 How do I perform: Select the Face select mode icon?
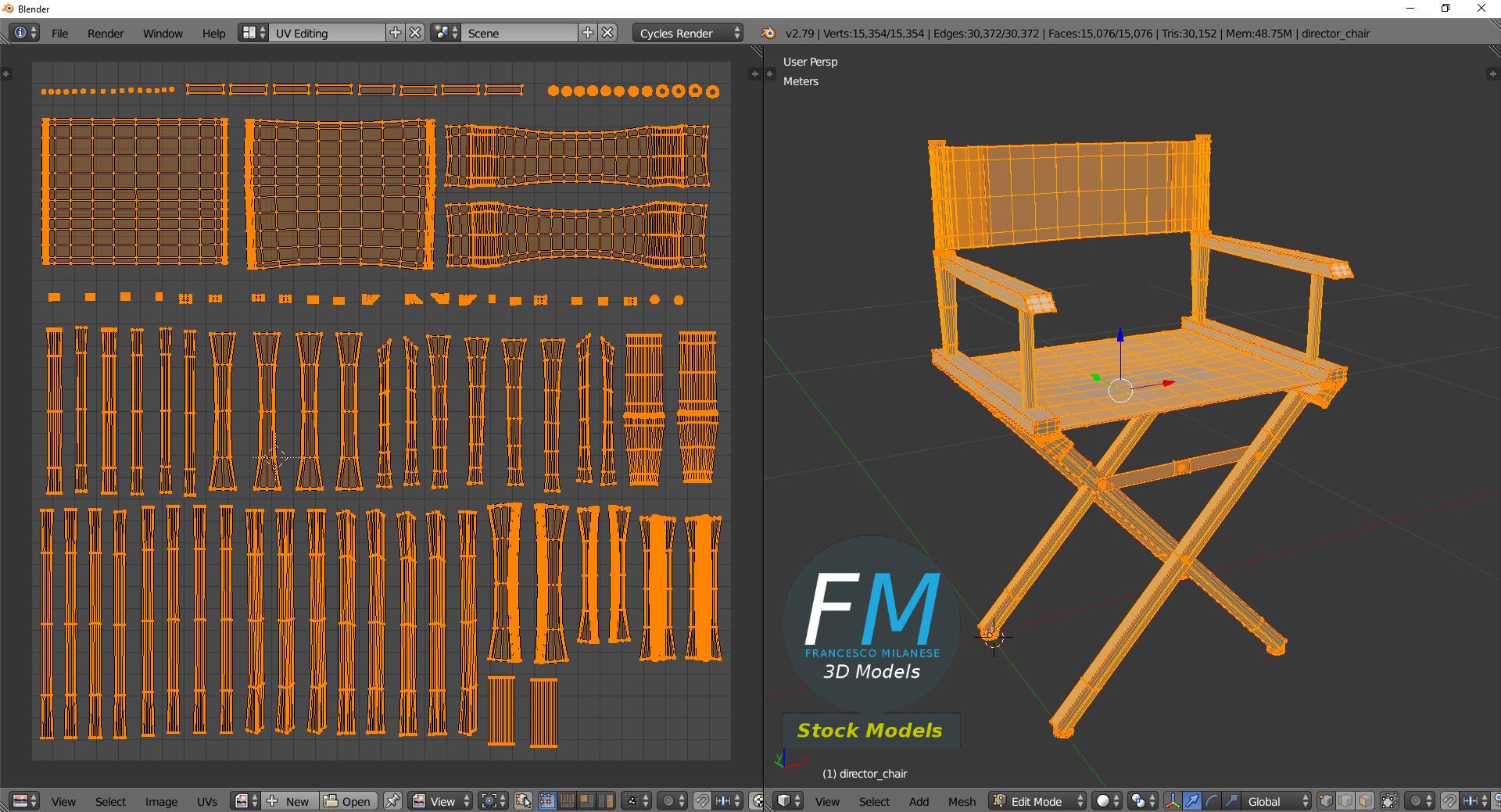(x=1365, y=801)
